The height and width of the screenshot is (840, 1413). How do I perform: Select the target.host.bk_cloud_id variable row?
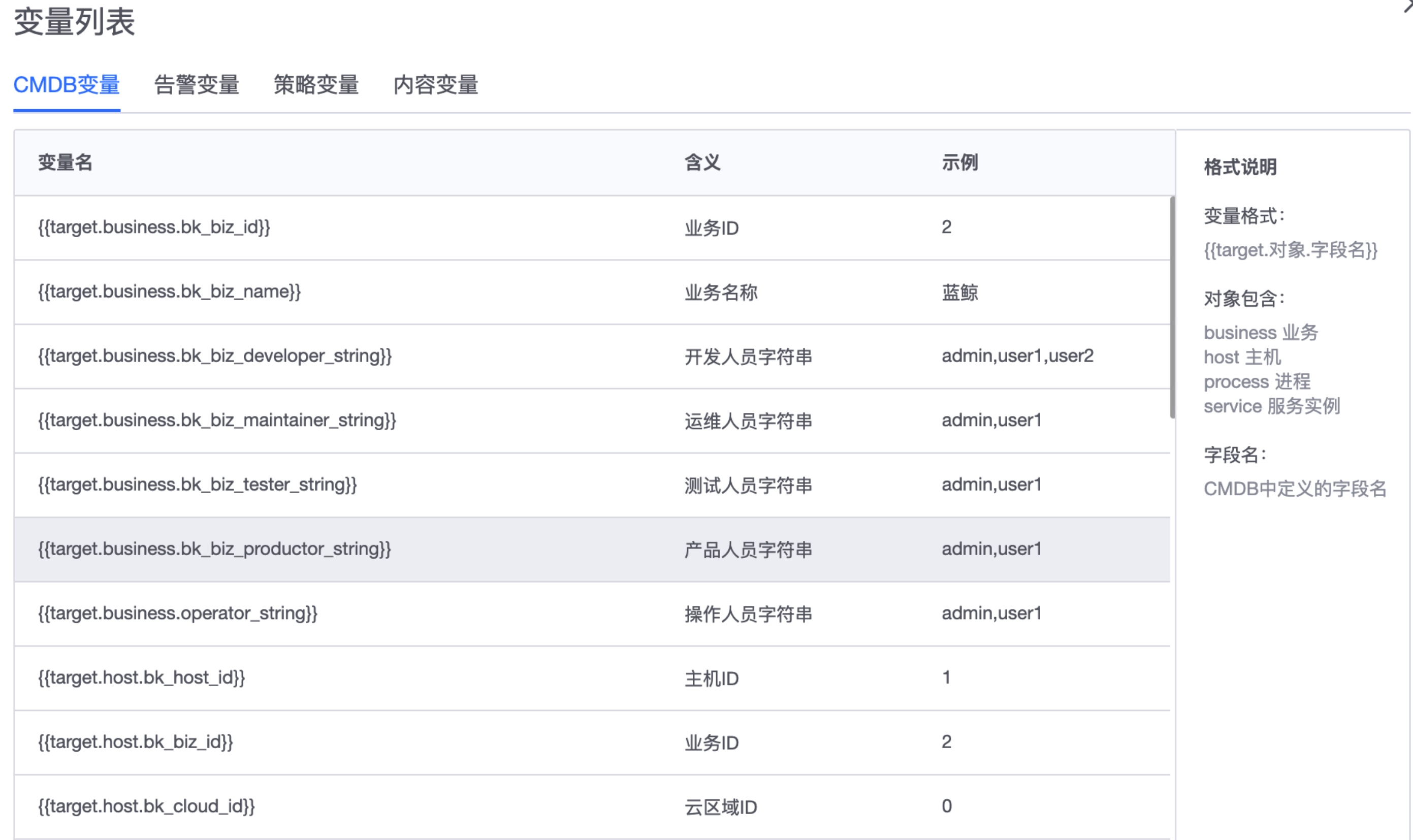pyautogui.click(x=146, y=806)
